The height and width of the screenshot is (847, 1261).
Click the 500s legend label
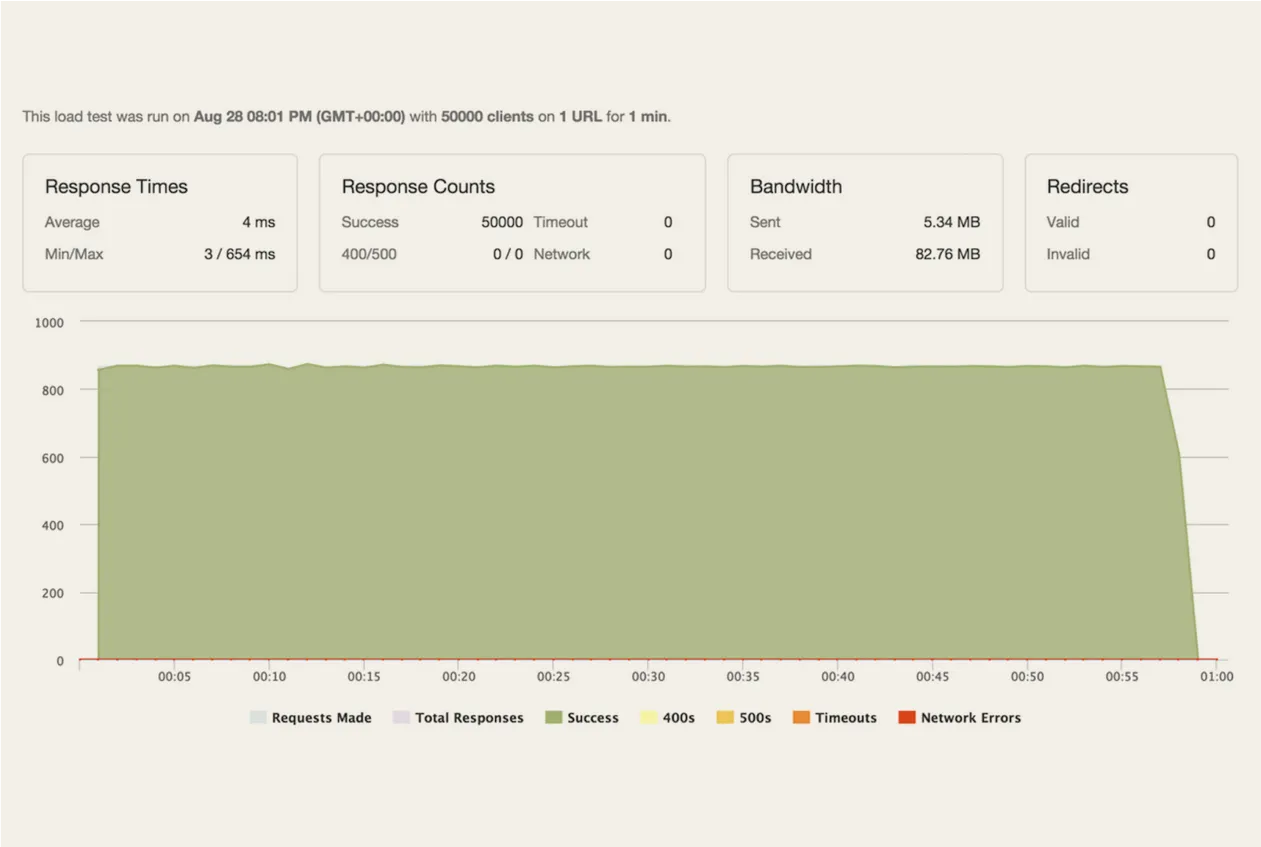tap(755, 718)
